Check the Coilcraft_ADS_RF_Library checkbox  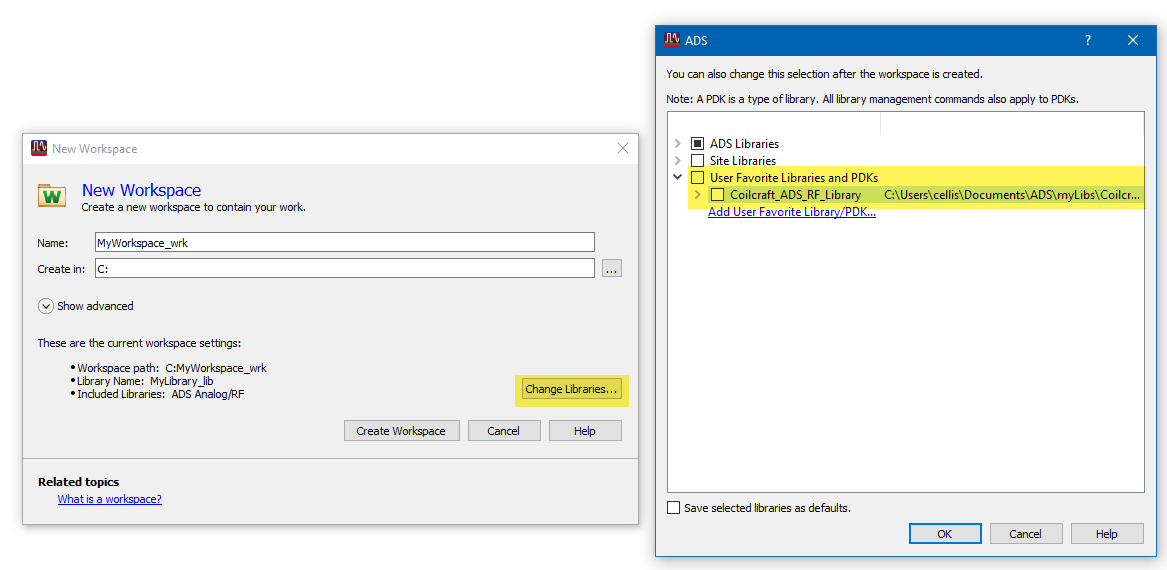pyautogui.click(x=717, y=195)
